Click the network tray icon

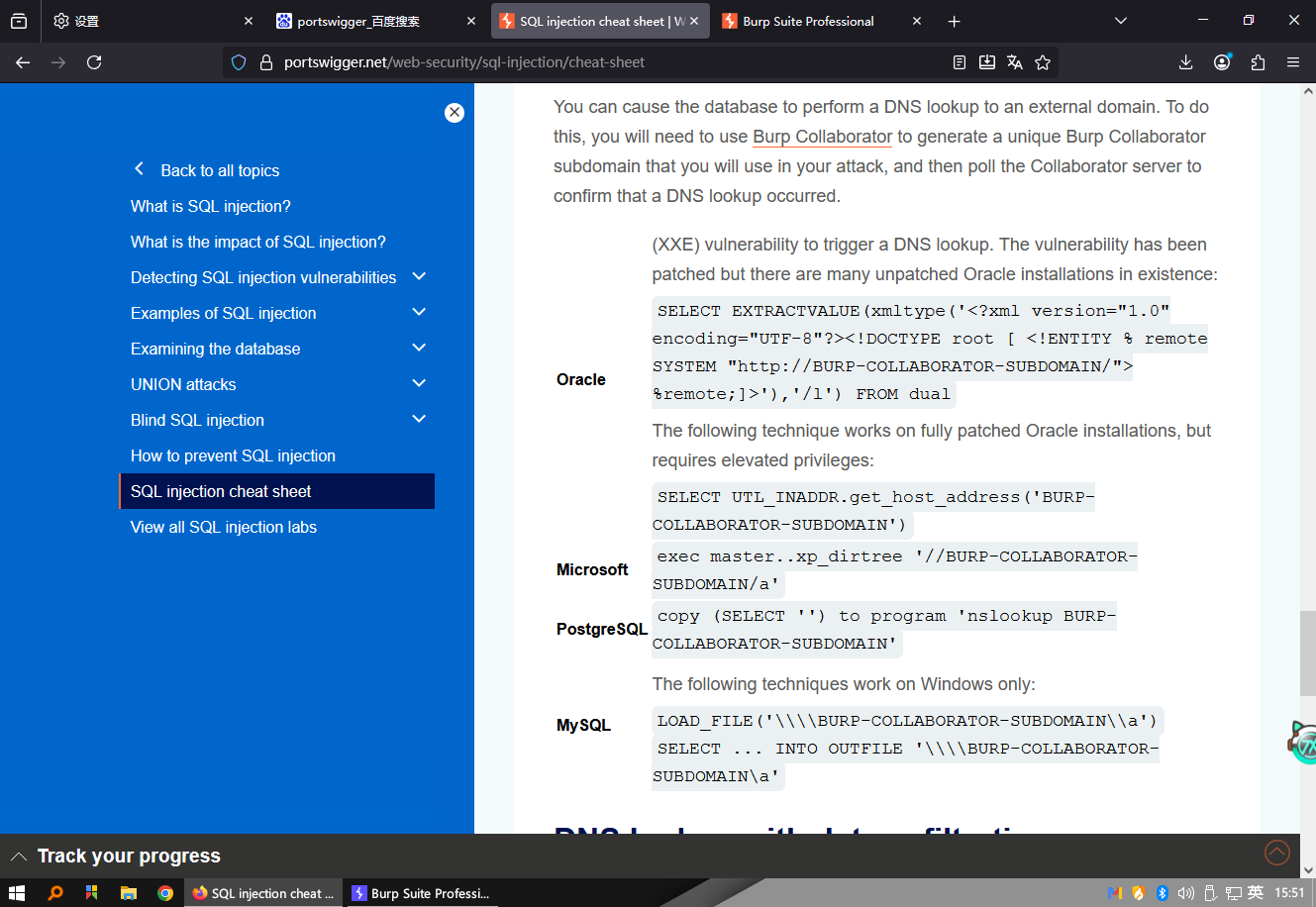coord(1233,893)
